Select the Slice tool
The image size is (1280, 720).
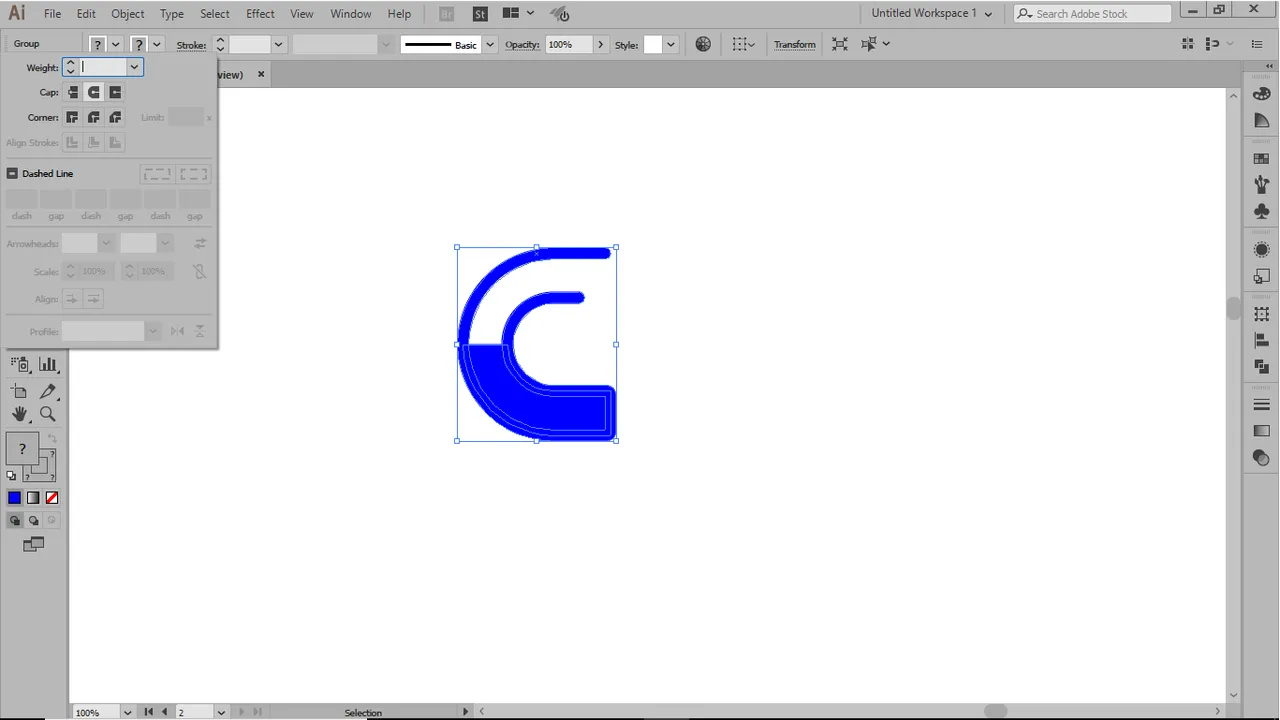coord(48,391)
